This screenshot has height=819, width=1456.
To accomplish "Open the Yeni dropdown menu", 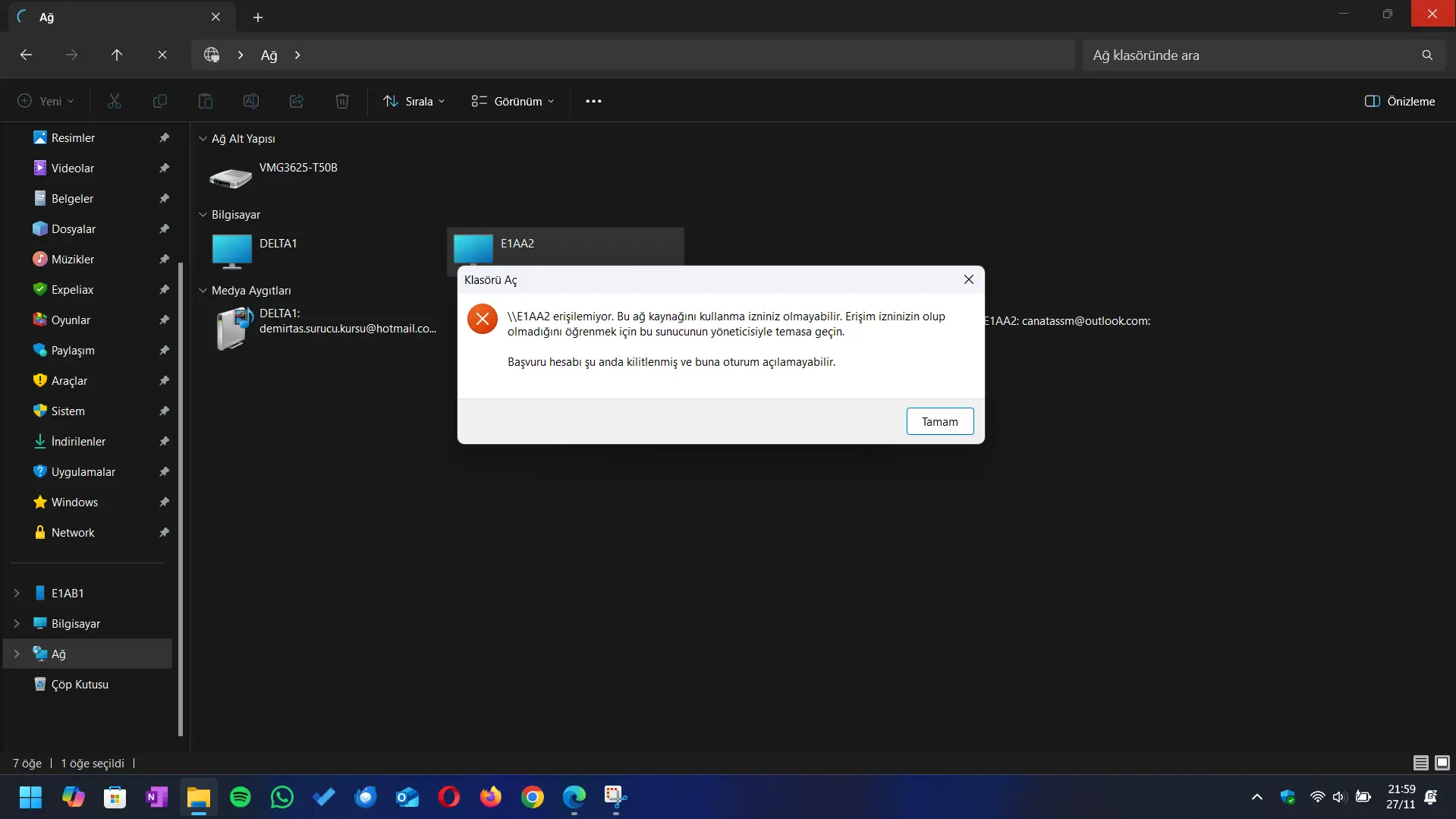I will click(x=46, y=101).
